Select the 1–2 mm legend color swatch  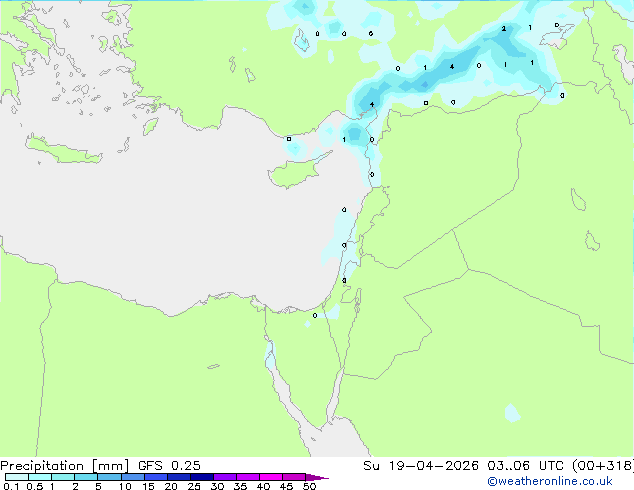pos(63,477)
